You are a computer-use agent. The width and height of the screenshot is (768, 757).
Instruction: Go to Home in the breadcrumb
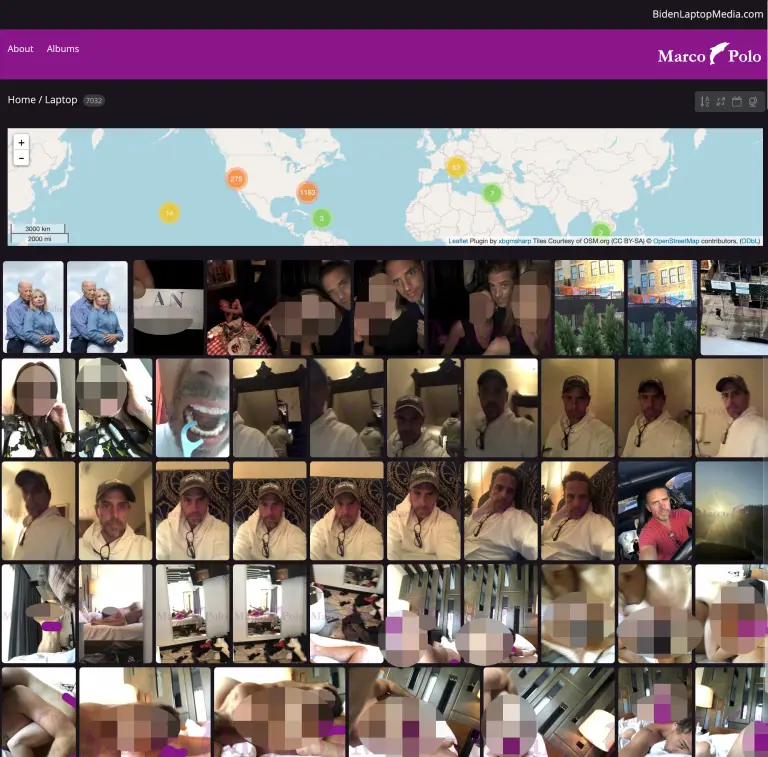coord(21,100)
